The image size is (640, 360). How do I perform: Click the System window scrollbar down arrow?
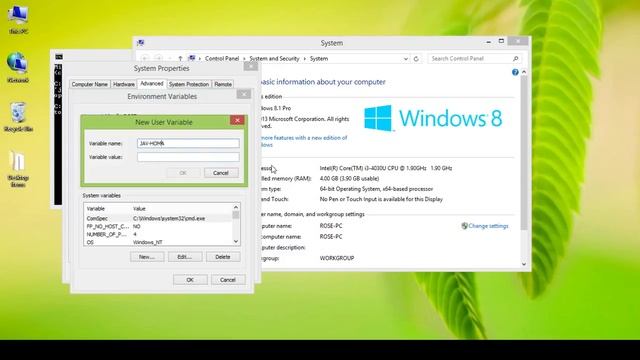pyautogui.click(x=524, y=264)
